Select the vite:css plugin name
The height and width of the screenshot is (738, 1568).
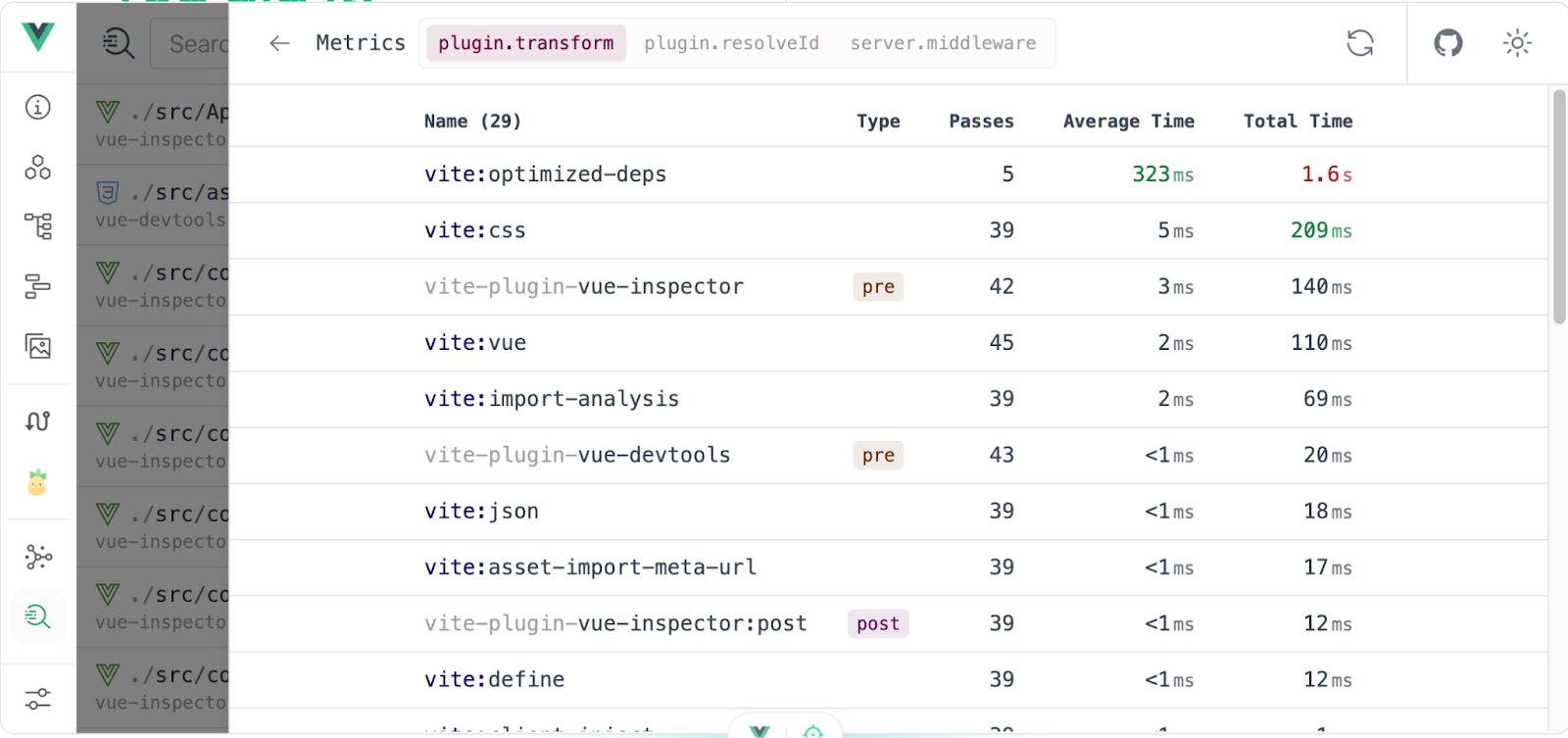[475, 230]
